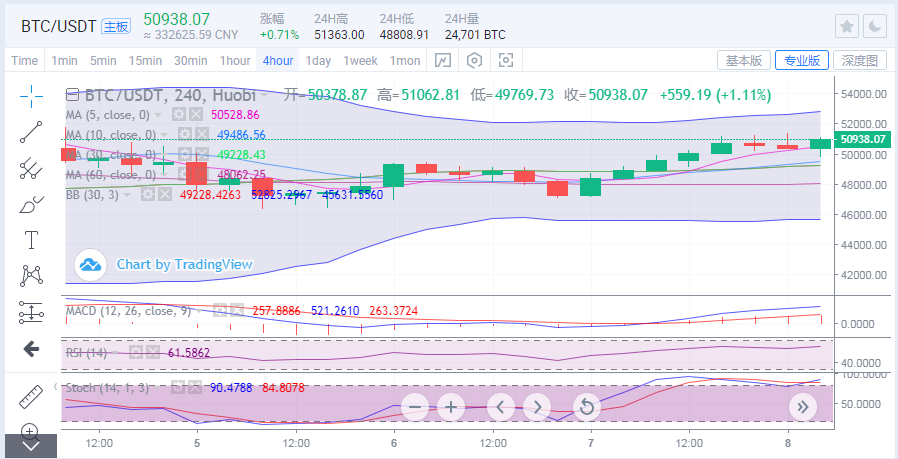The image size is (898, 459).
Task: Select the forecast position tool
Action: coord(31,312)
